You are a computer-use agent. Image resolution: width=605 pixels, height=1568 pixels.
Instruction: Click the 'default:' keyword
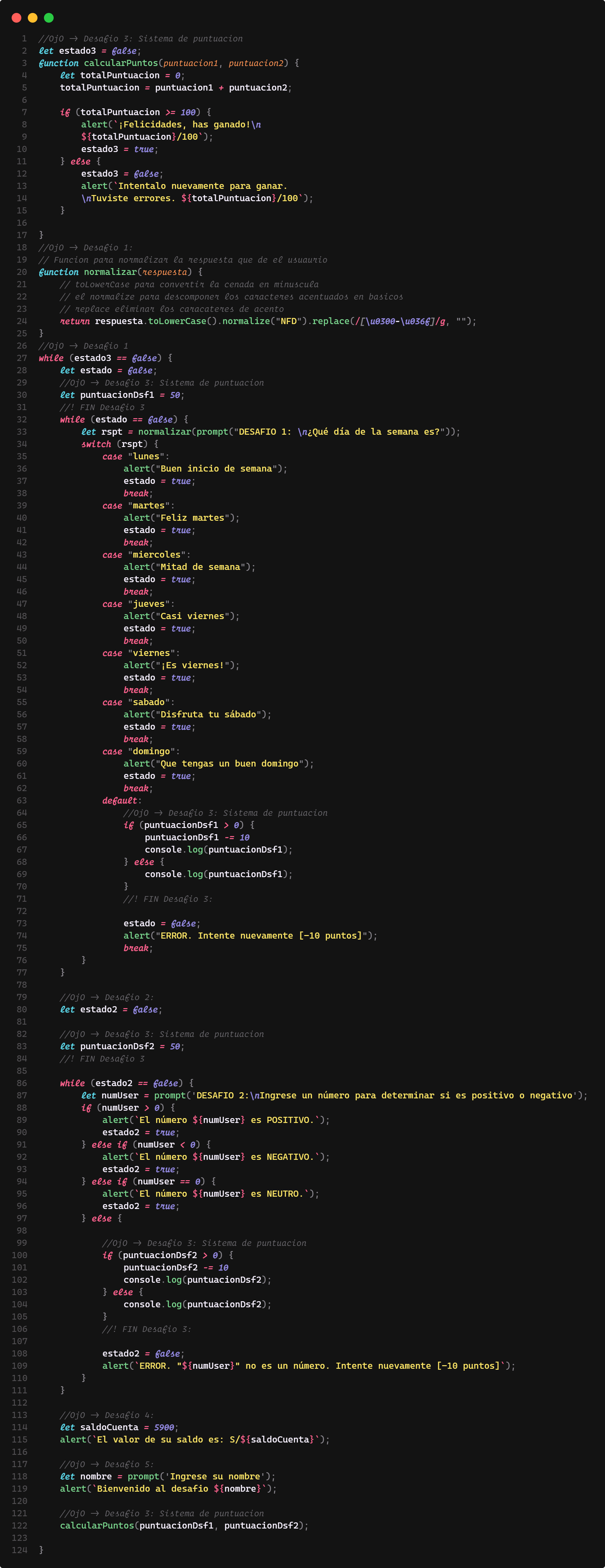click(122, 801)
